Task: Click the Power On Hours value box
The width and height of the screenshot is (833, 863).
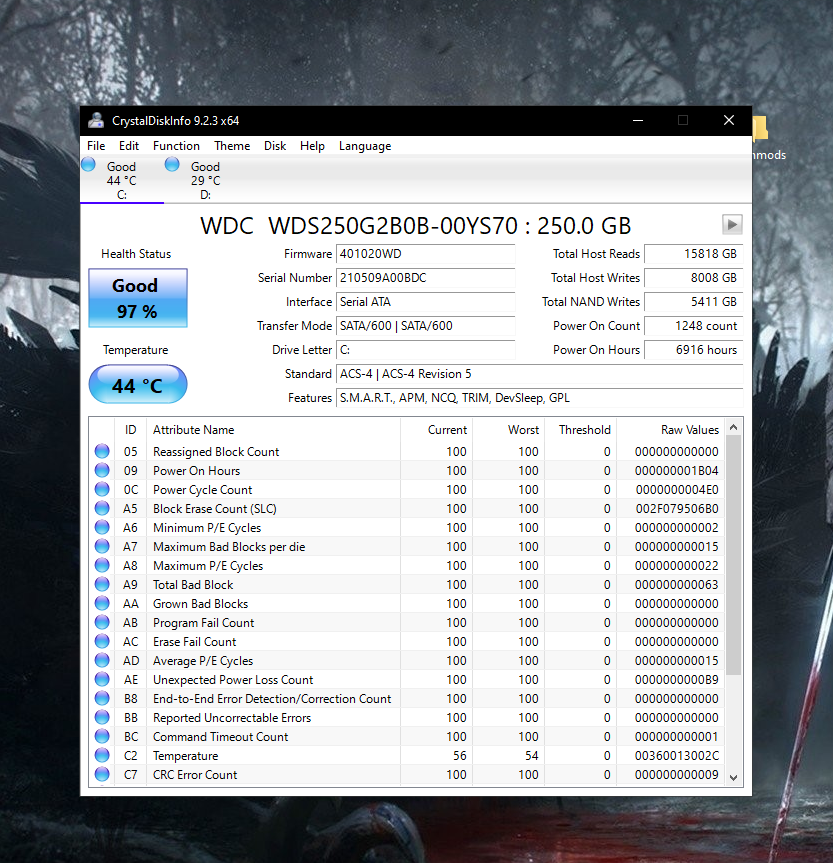Action: pyautogui.click(x=693, y=350)
